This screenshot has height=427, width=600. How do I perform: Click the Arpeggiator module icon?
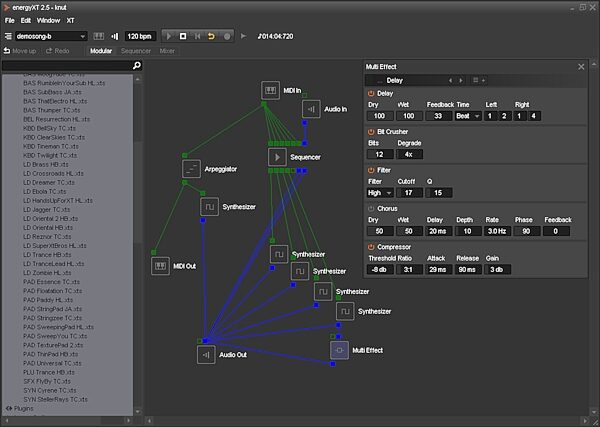click(191, 169)
